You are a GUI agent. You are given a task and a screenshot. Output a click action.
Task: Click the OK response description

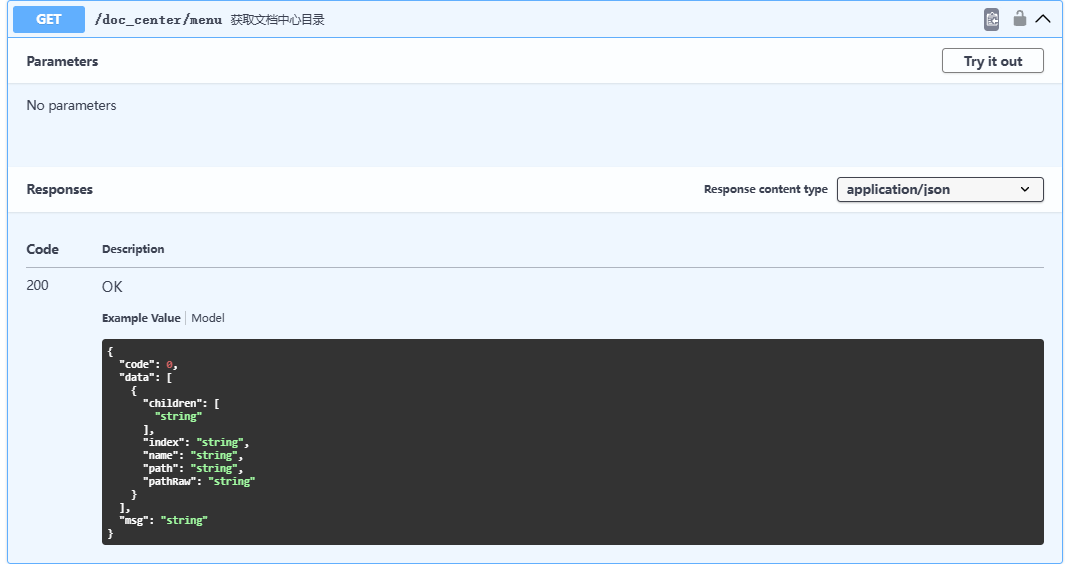(x=112, y=287)
